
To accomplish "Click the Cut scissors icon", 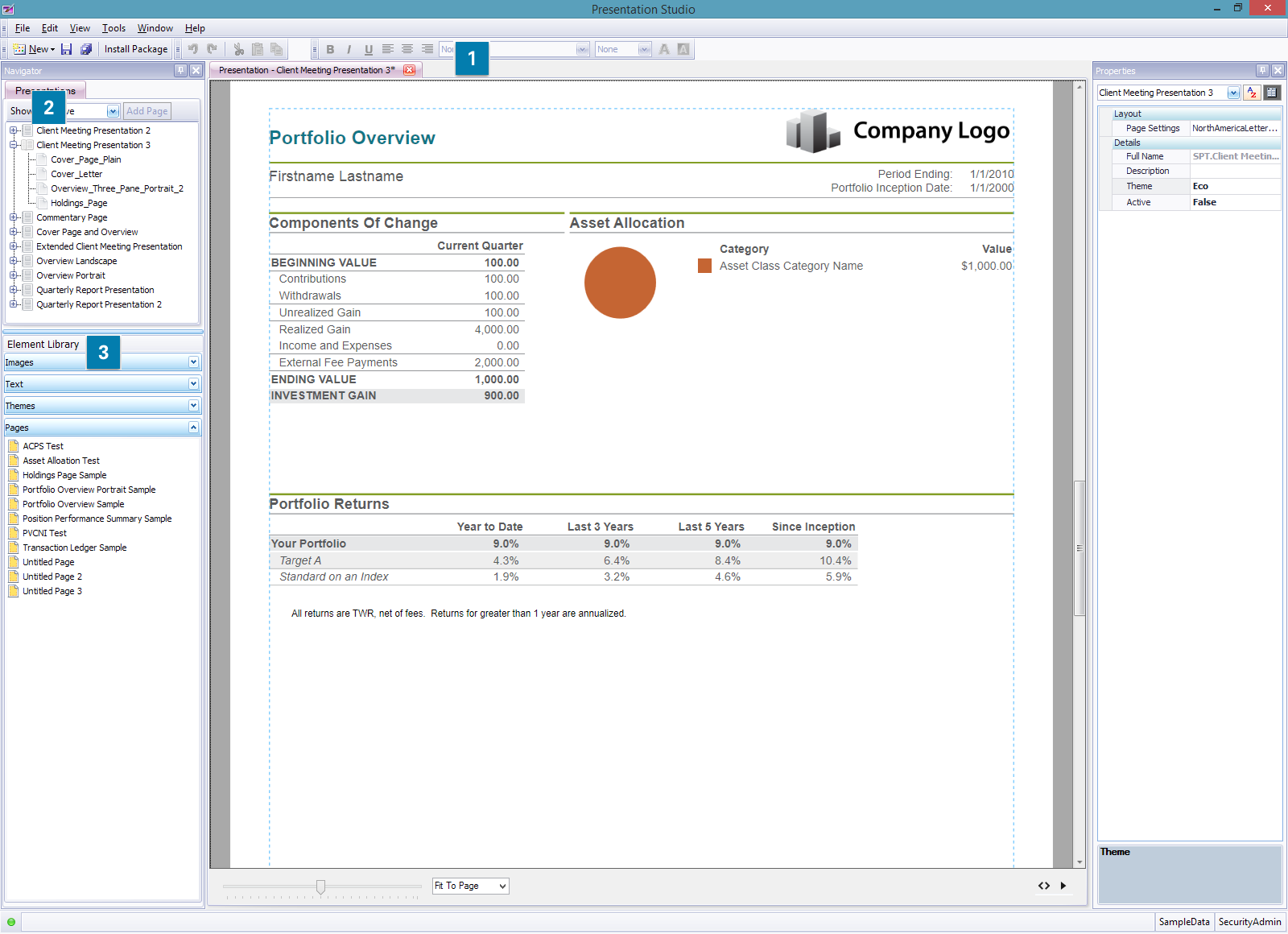I will pos(238,49).
